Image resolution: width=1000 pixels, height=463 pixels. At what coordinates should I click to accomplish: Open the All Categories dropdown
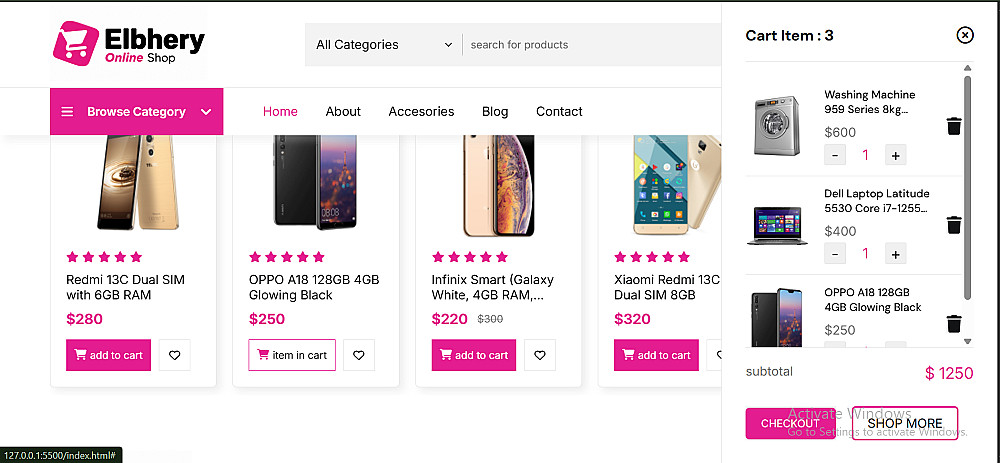[x=383, y=45]
